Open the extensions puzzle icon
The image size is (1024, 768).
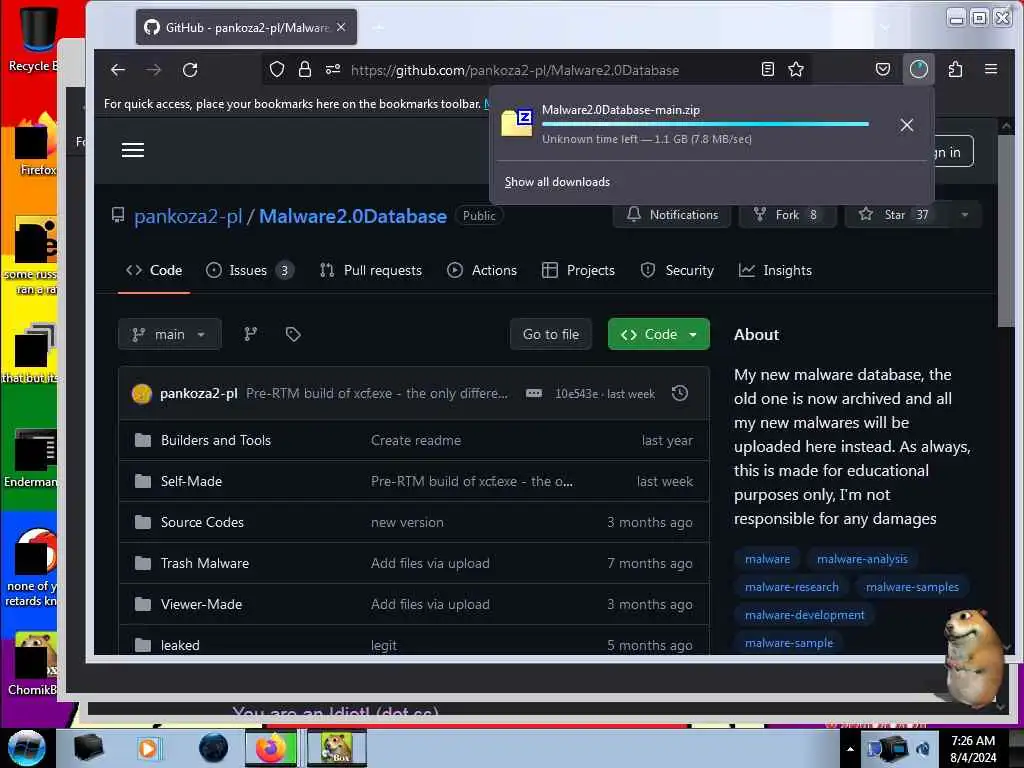[955, 69]
